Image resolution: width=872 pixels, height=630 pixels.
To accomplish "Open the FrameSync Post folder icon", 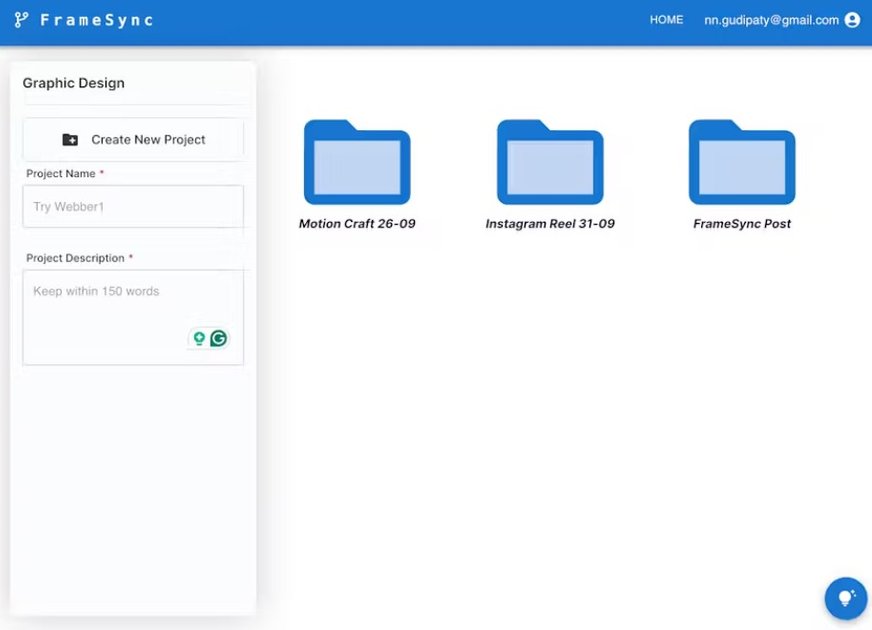I will coord(741,162).
